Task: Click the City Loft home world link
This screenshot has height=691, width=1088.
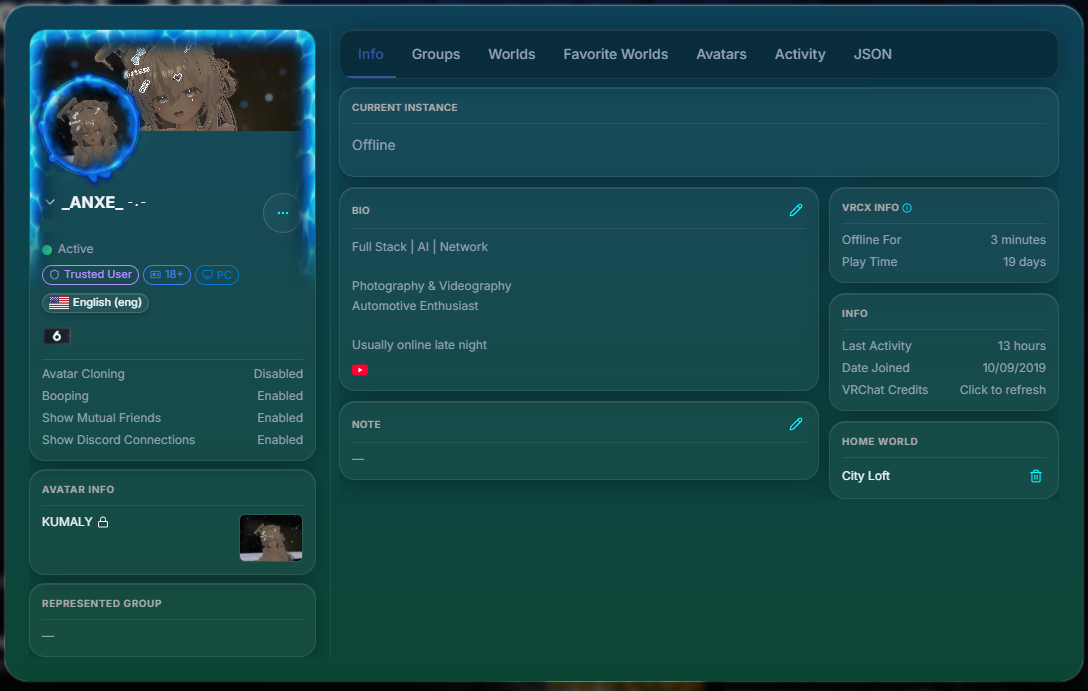Action: point(865,476)
